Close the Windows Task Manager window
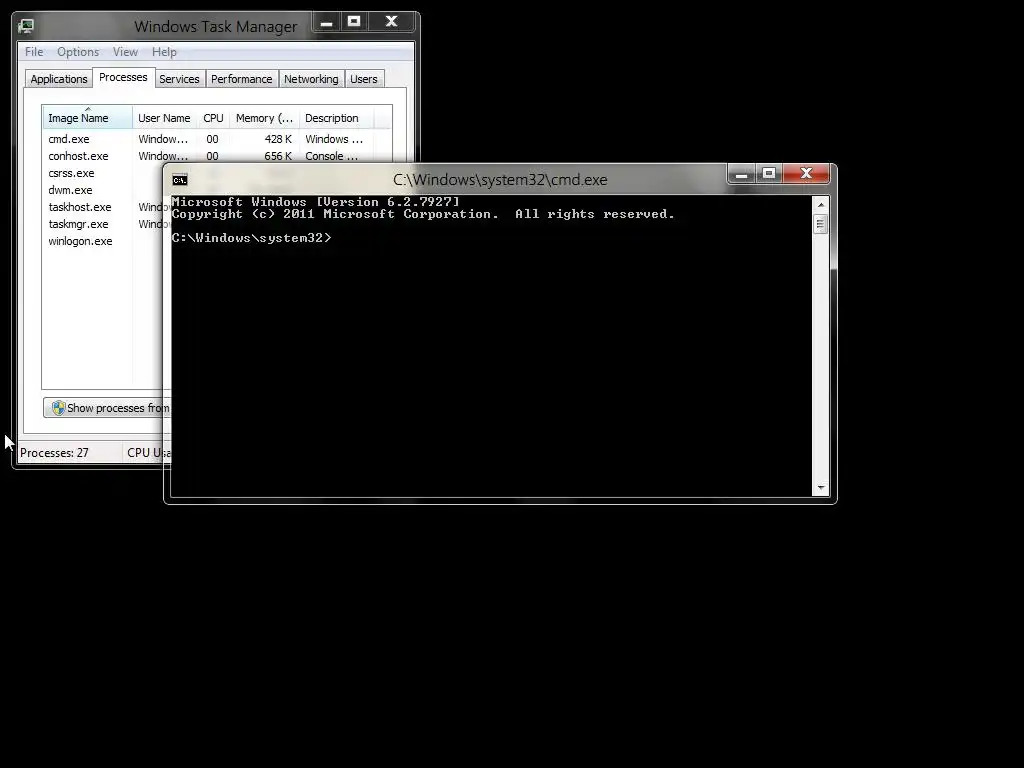This screenshot has width=1024, height=768. click(391, 22)
